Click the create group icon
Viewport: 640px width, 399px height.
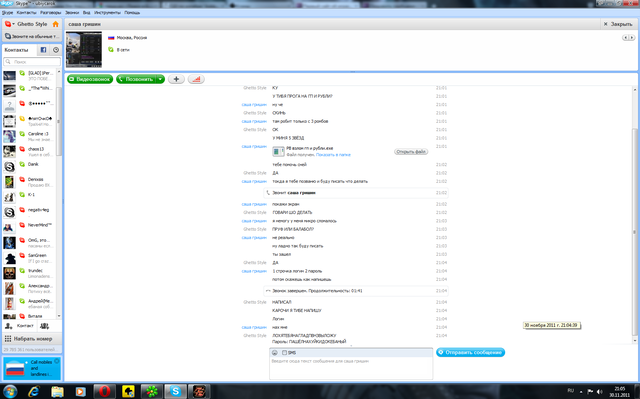pyautogui.click(x=44, y=326)
